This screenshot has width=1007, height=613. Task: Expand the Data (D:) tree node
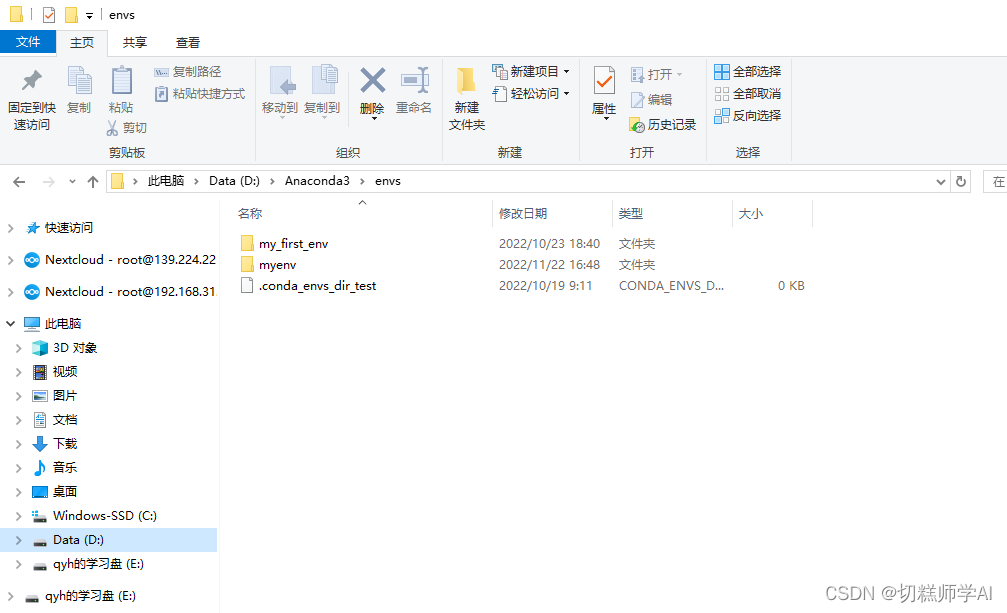[x=19, y=540]
